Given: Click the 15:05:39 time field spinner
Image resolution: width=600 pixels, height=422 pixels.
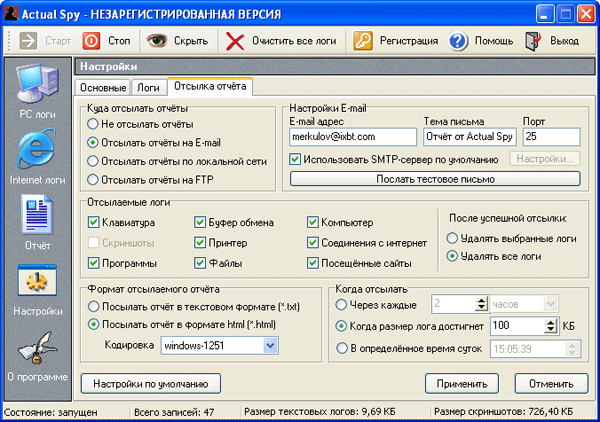Looking at the screenshot, I should pyautogui.click(x=572, y=349).
